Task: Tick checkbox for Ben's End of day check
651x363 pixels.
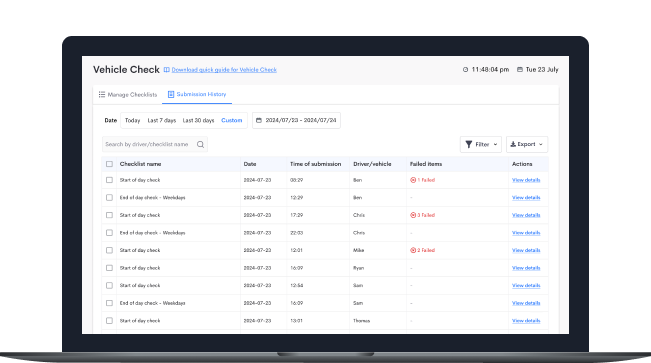Action: pos(109,198)
